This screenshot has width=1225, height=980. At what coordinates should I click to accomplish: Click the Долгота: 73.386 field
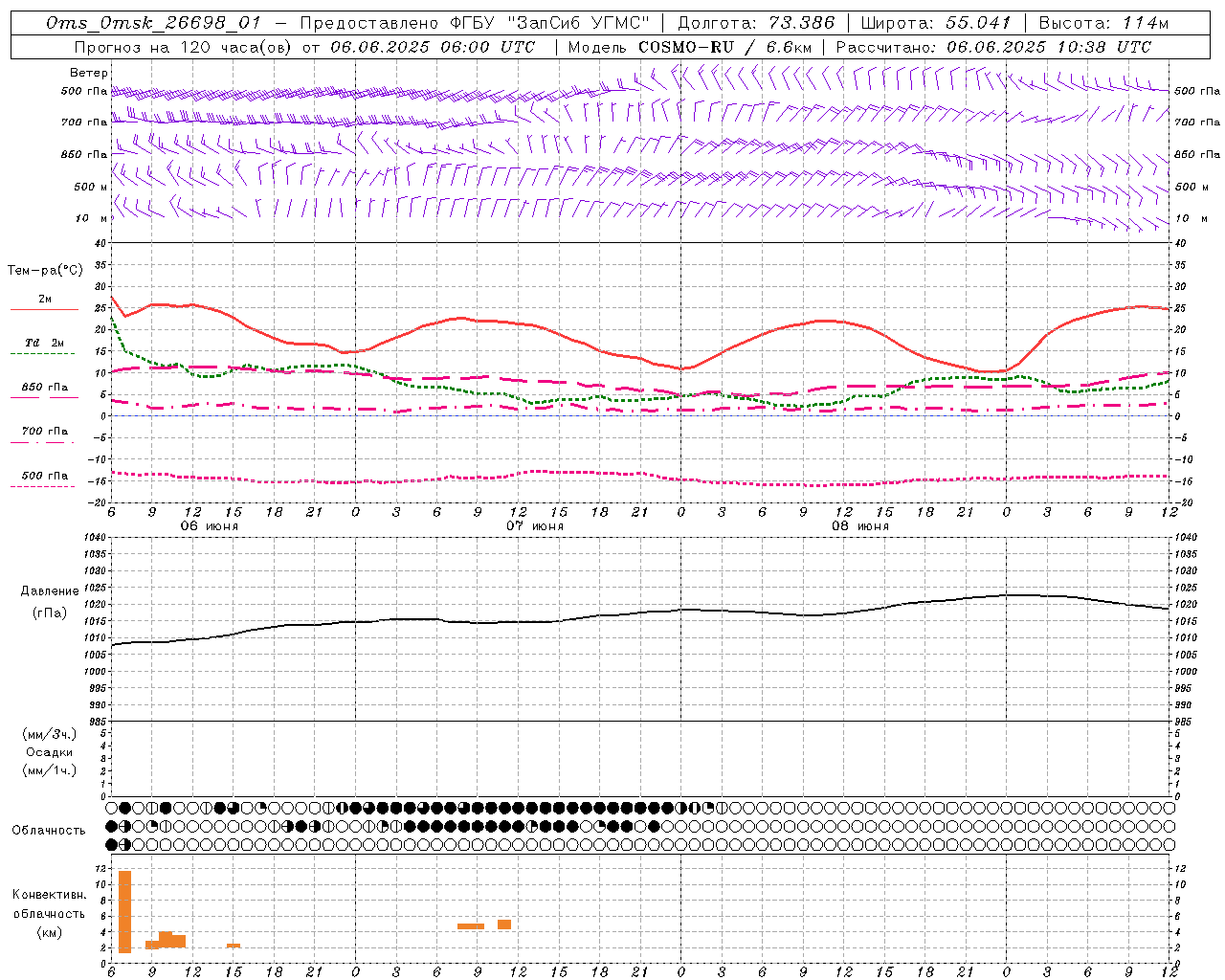pos(755,23)
